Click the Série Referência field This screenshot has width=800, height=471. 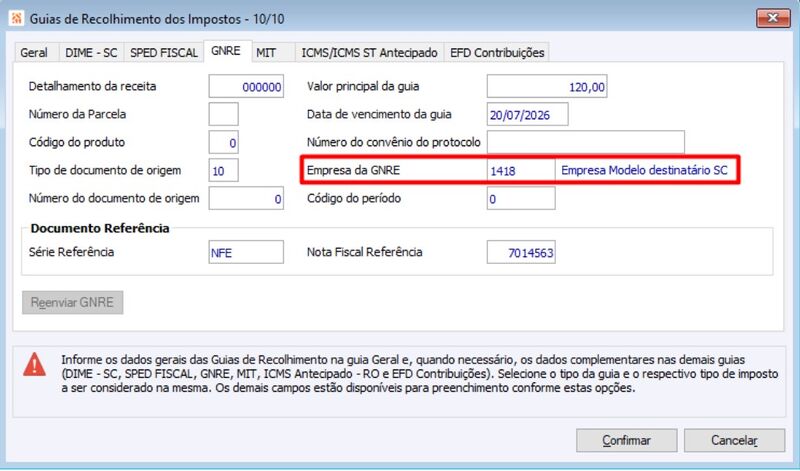[246, 252]
